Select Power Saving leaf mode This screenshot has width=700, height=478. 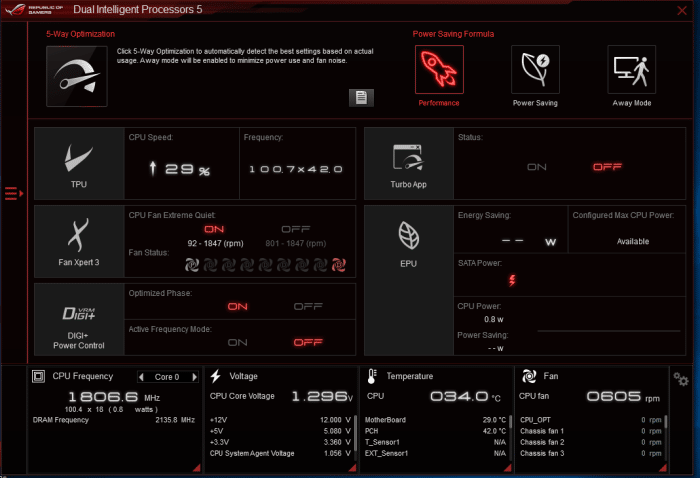tap(535, 70)
